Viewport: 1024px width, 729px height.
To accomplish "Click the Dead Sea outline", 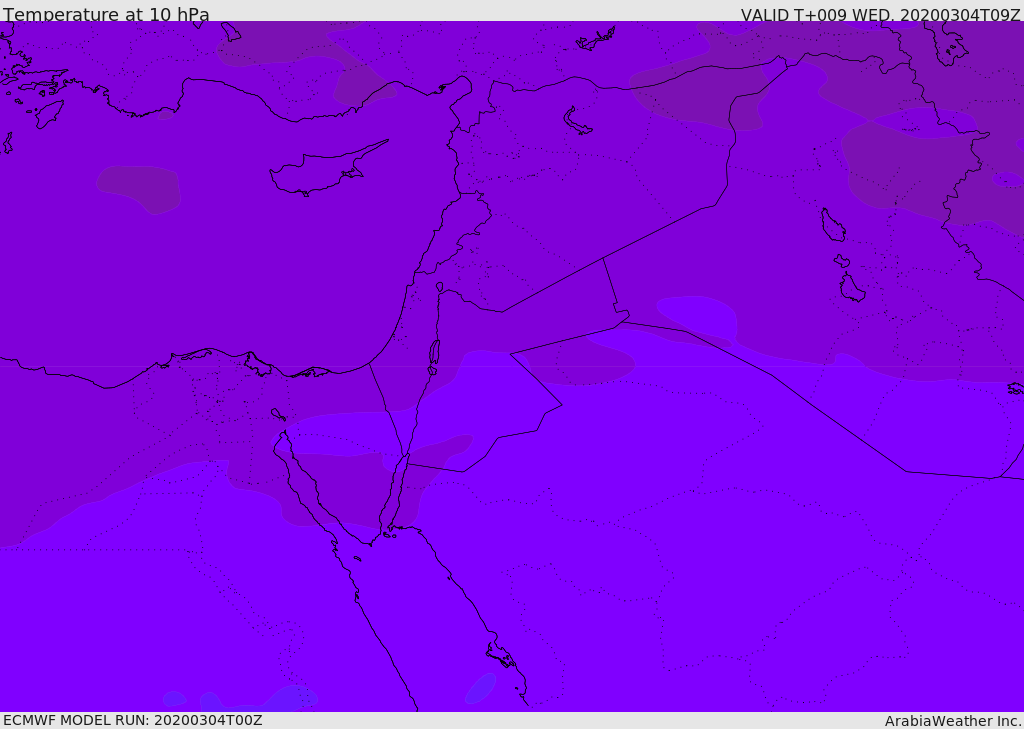I will pos(434,353).
